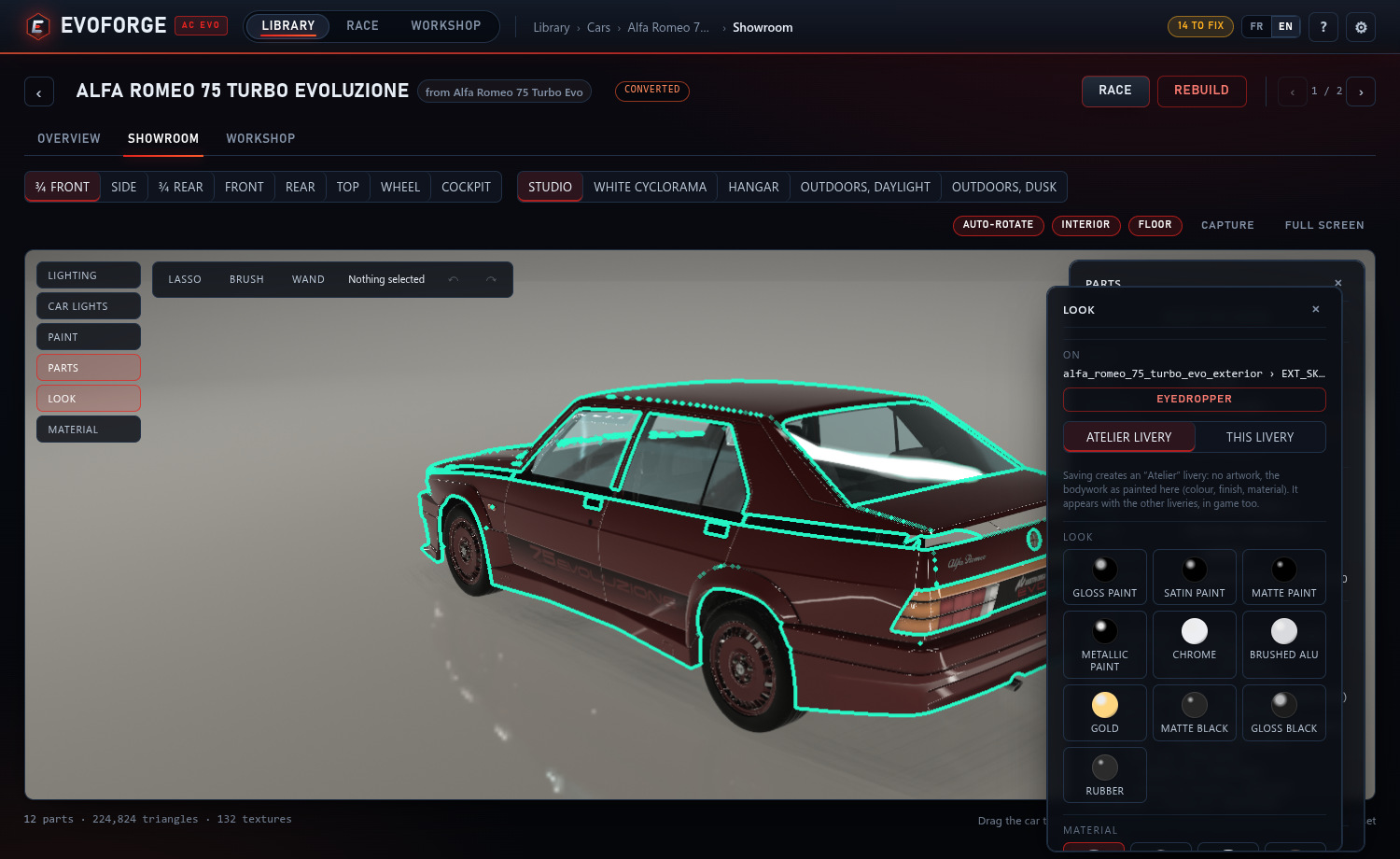The image size is (1400, 859).
Task: Choose the Gloss Paint look swatch
Action: [x=1105, y=577]
